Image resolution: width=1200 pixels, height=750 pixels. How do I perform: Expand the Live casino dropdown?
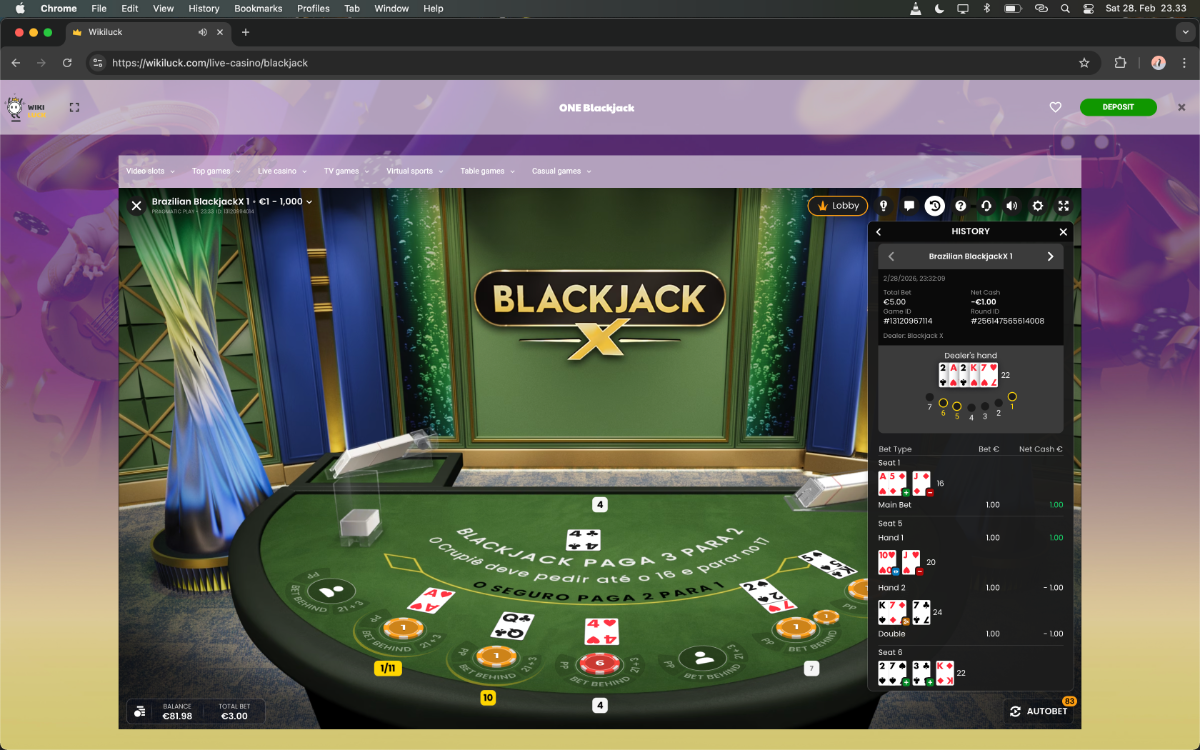pyautogui.click(x=281, y=171)
